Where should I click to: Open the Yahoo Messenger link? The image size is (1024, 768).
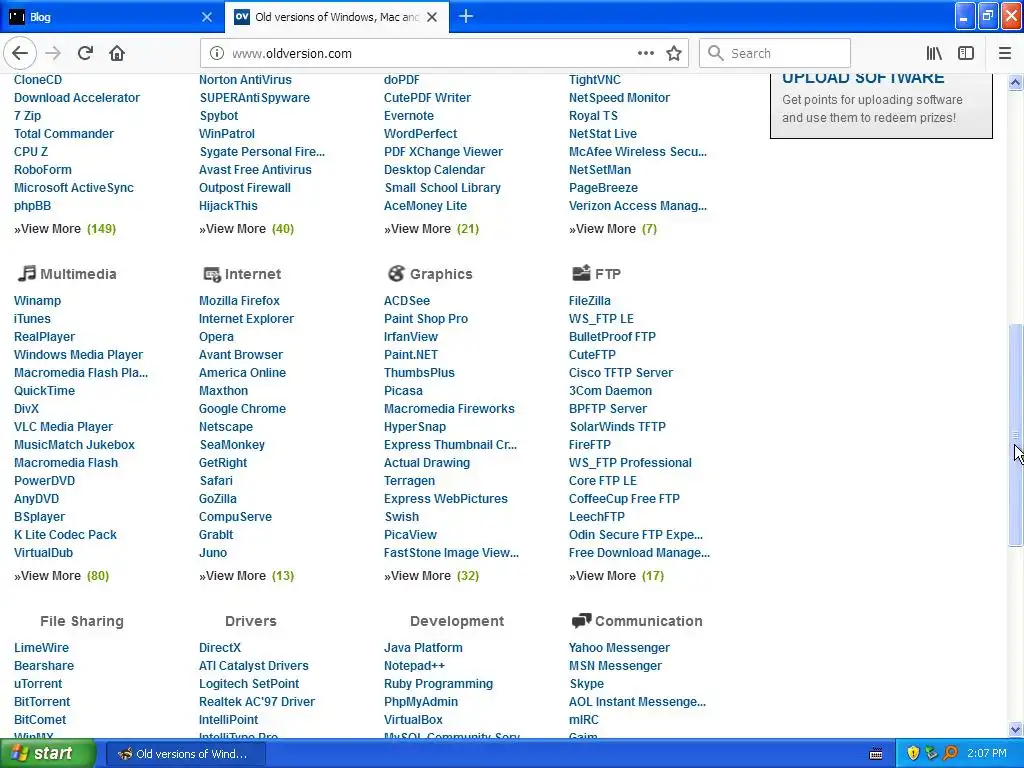(619, 647)
